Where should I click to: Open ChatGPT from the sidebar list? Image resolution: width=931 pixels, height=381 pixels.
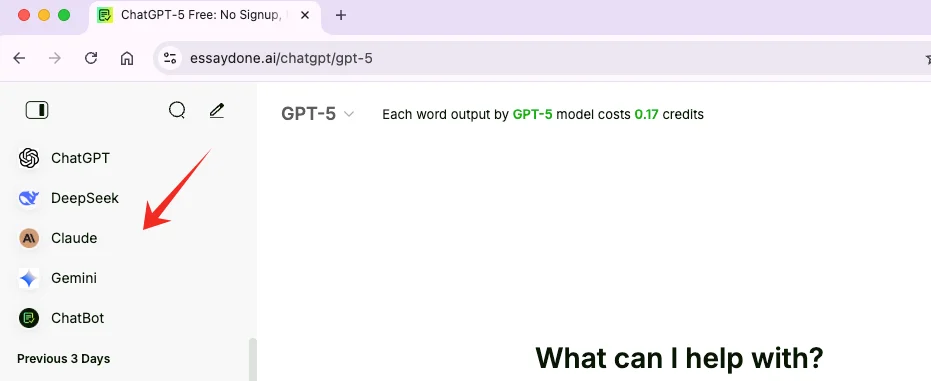coord(80,158)
